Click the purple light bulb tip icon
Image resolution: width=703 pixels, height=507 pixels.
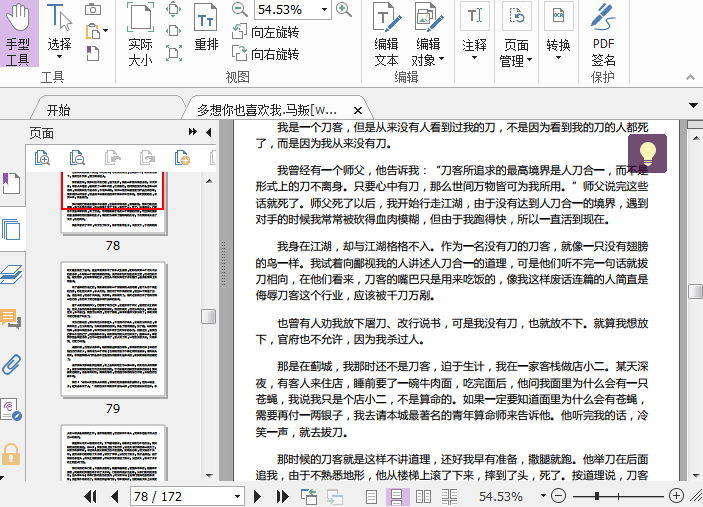[647, 153]
